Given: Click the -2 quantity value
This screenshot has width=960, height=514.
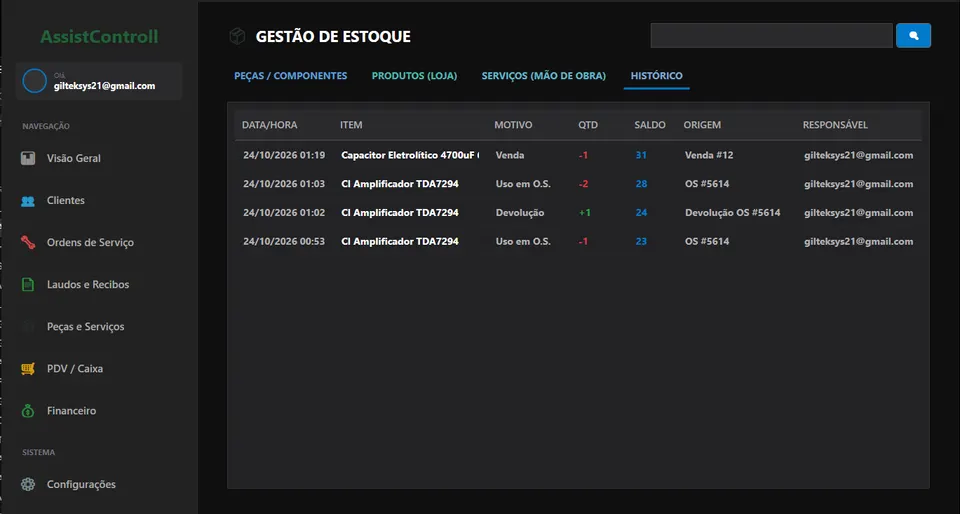Looking at the screenshot, I should tap(583, 184).
